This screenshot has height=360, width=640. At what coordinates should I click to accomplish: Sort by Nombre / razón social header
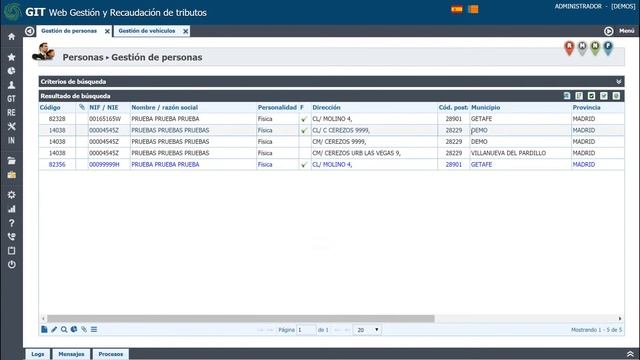[164, 107]
